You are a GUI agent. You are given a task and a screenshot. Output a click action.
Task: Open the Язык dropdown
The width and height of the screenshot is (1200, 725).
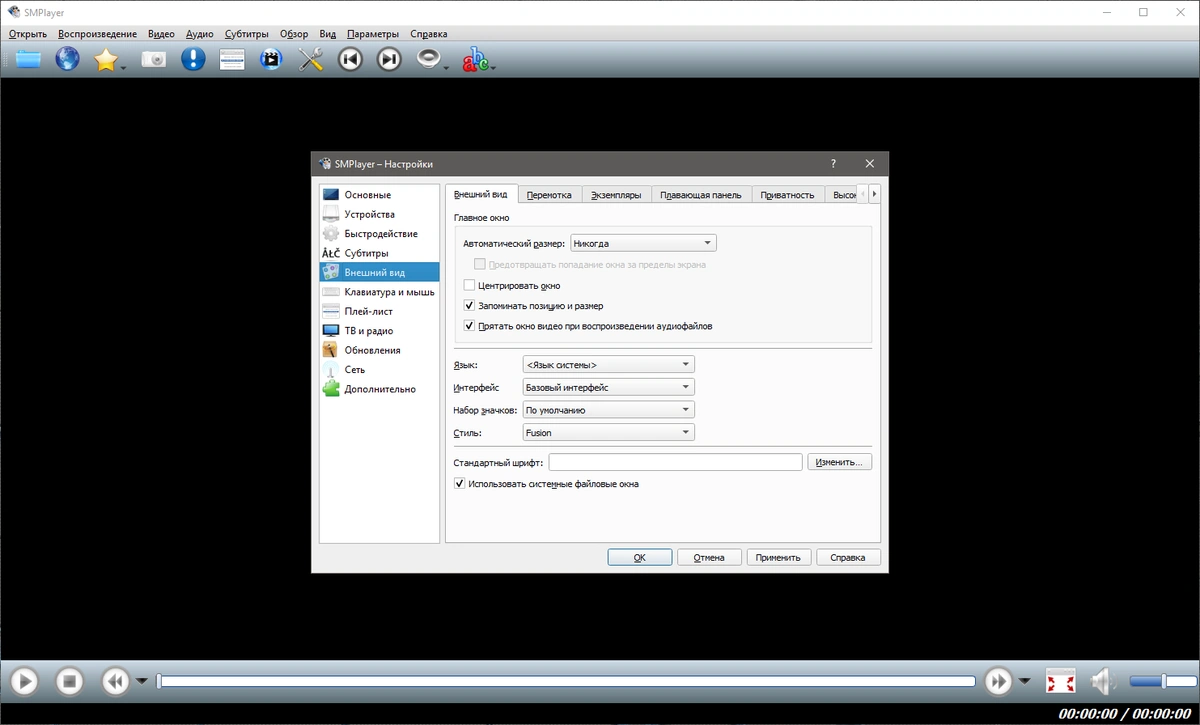609,365
